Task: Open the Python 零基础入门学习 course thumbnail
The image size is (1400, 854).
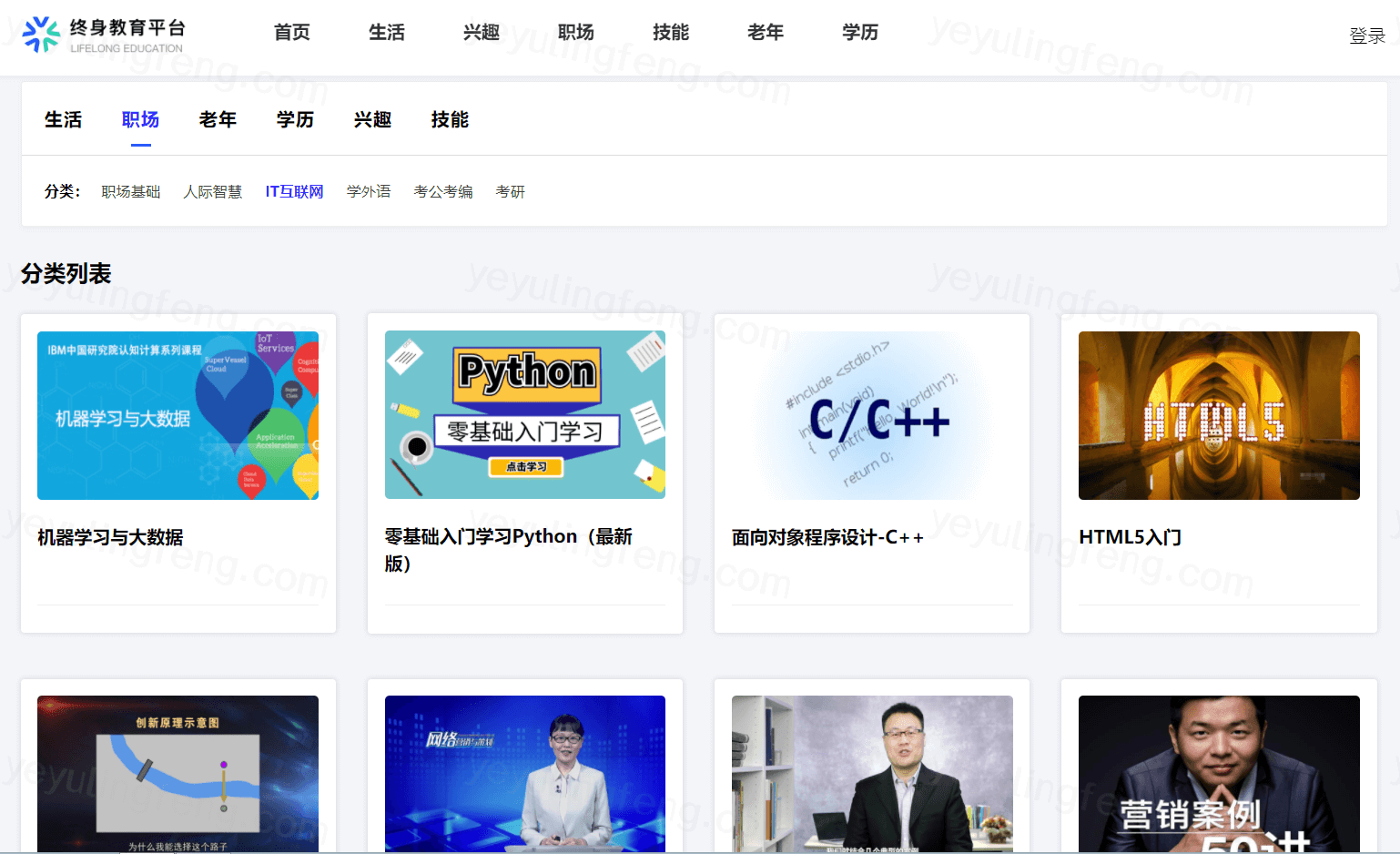Action: 525,415
